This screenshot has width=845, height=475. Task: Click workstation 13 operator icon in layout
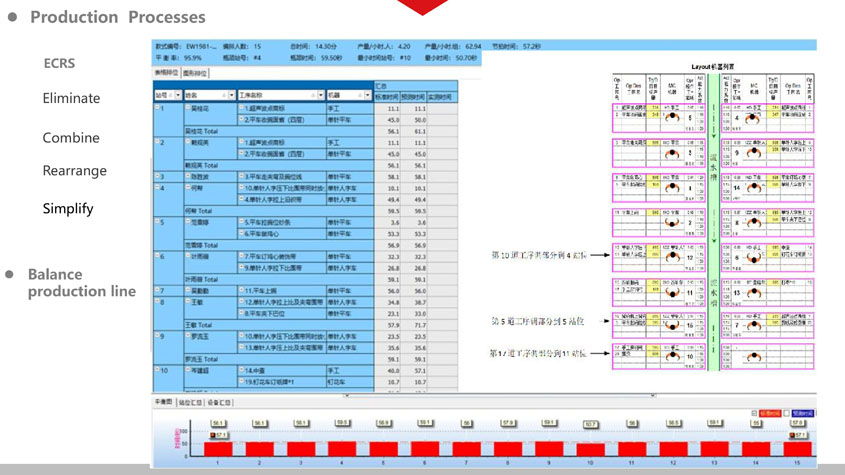(x=754, y=293)
